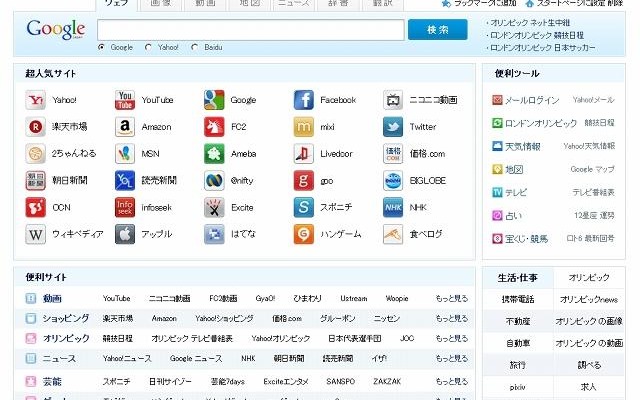Open the 動画 category link
The height and width of the screenshot is (400, 640).
coord(52,298)
